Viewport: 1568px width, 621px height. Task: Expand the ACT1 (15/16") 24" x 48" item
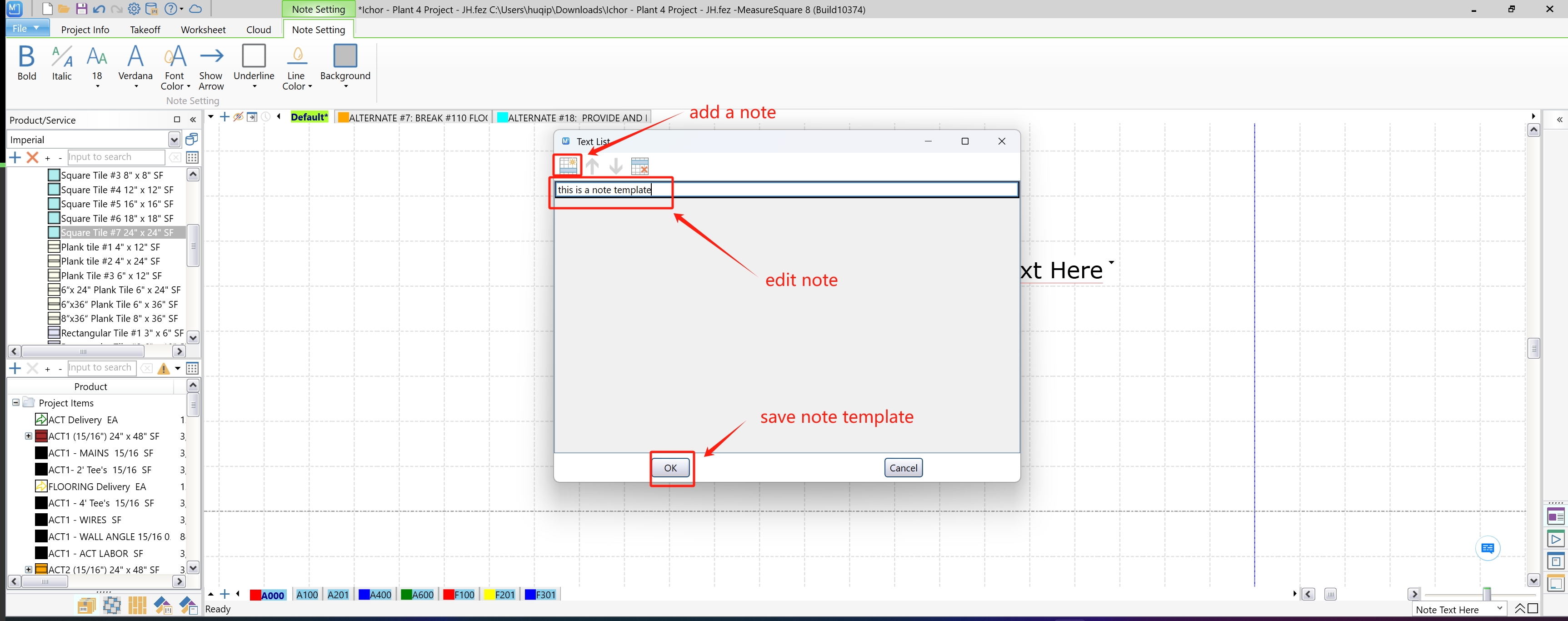pyautogui.click(x=28, y=436)
